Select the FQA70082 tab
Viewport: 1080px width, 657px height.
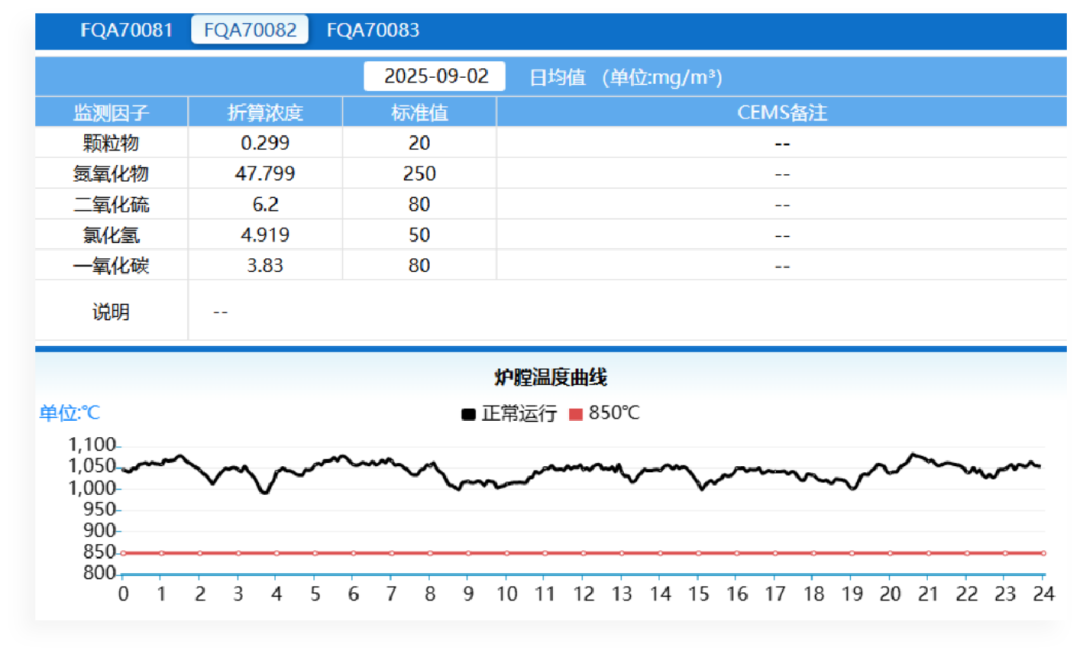pyautogui.click(x=250, y=30)
